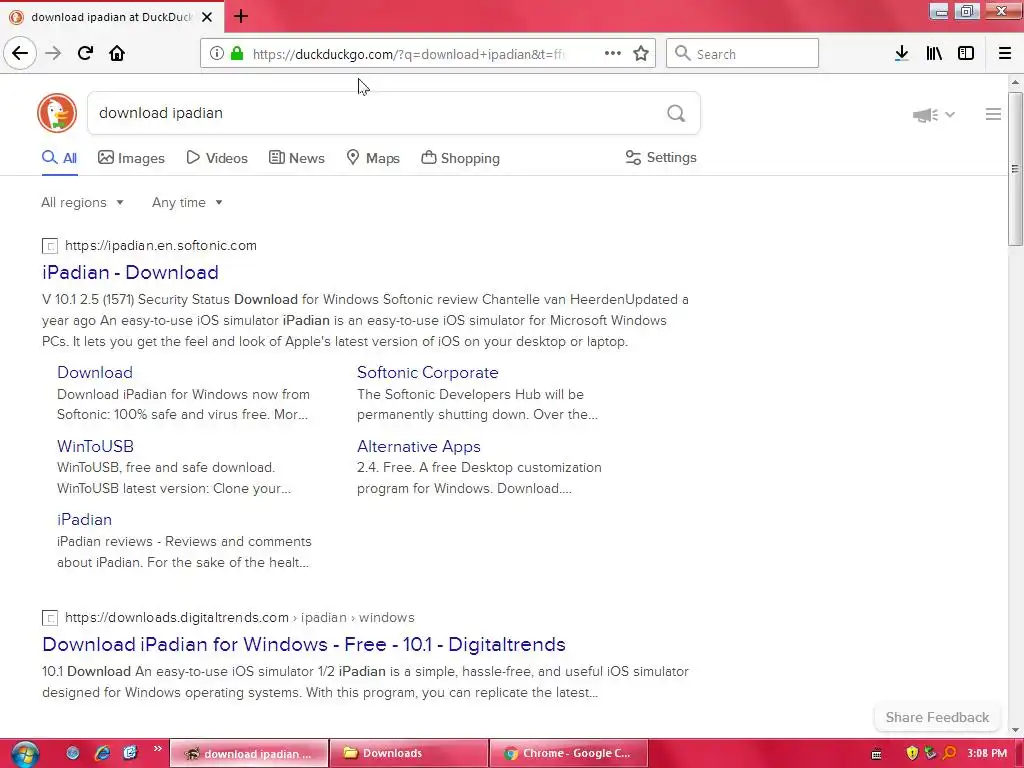Click the DuckDuckGo duck logo
The width and height of the screenshot is (1024, 768).
pyautogui.click(x=57, y=113)
